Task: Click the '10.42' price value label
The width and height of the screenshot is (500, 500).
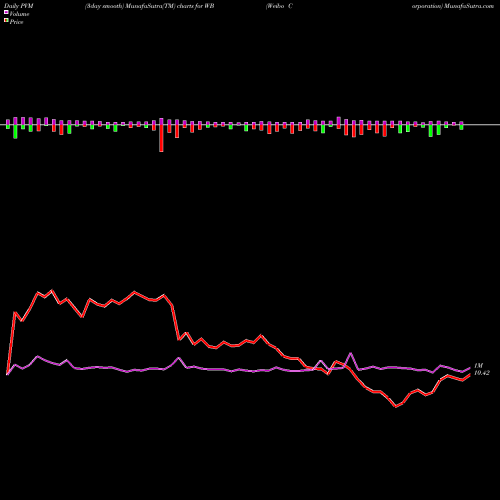Action: click(x=482, y=373)
